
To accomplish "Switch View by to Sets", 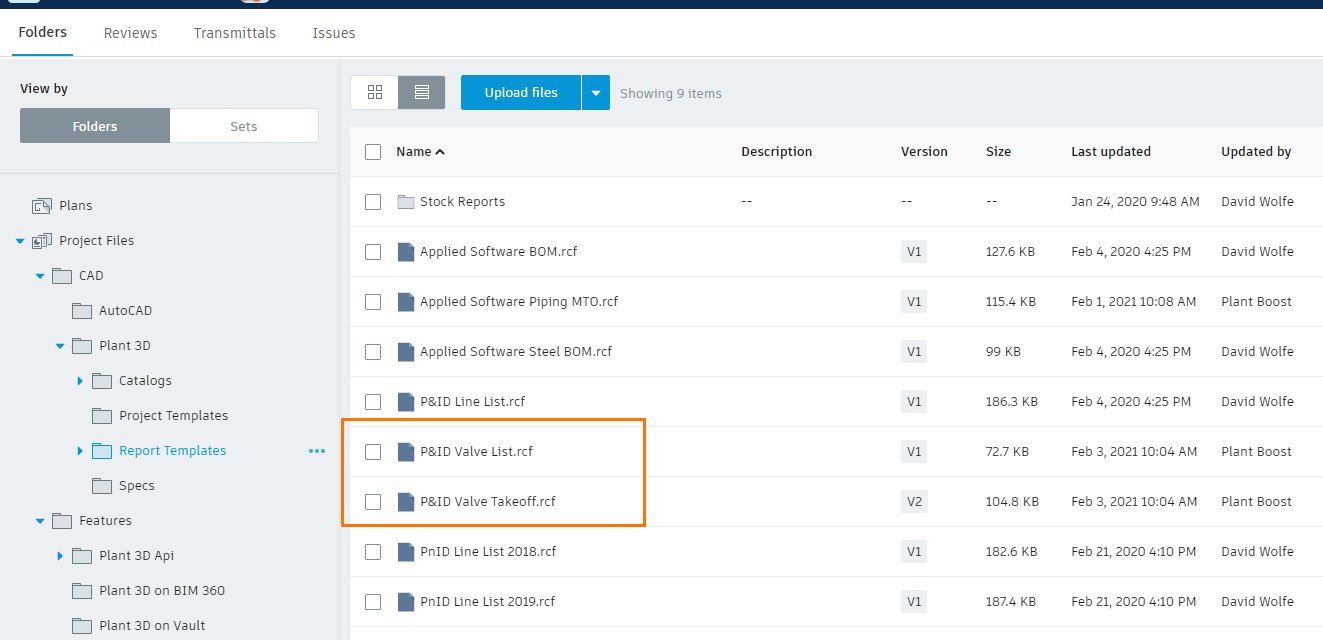I will [244, 126].
